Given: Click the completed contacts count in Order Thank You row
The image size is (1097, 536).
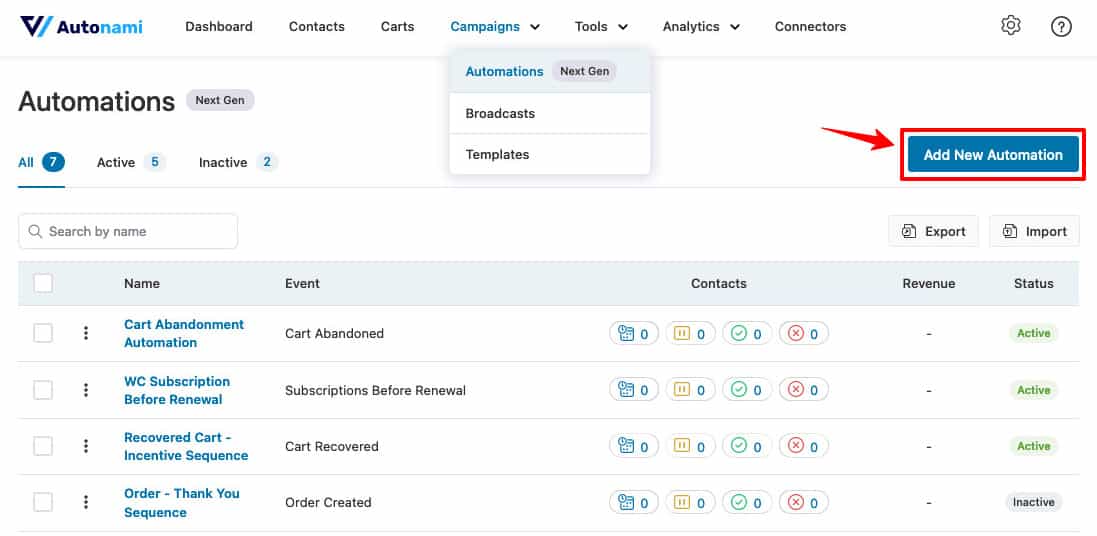Looking at the screenshot, I should pos(746,502).
